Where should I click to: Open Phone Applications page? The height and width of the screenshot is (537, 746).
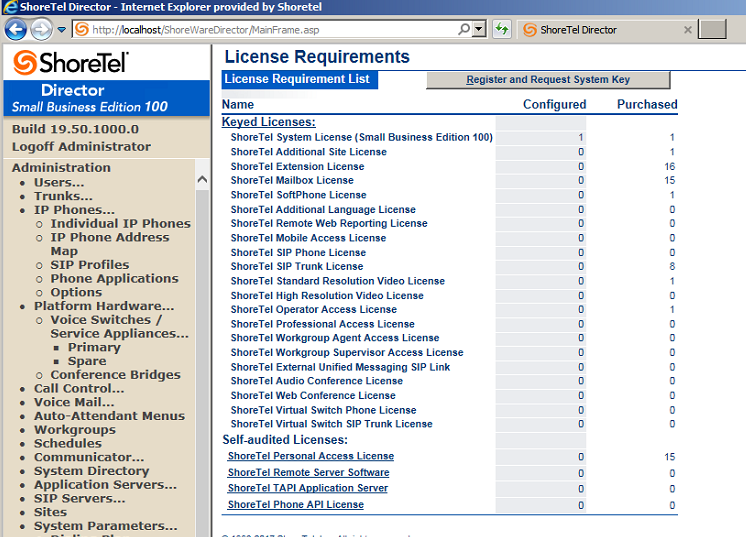tap(115, 279)
